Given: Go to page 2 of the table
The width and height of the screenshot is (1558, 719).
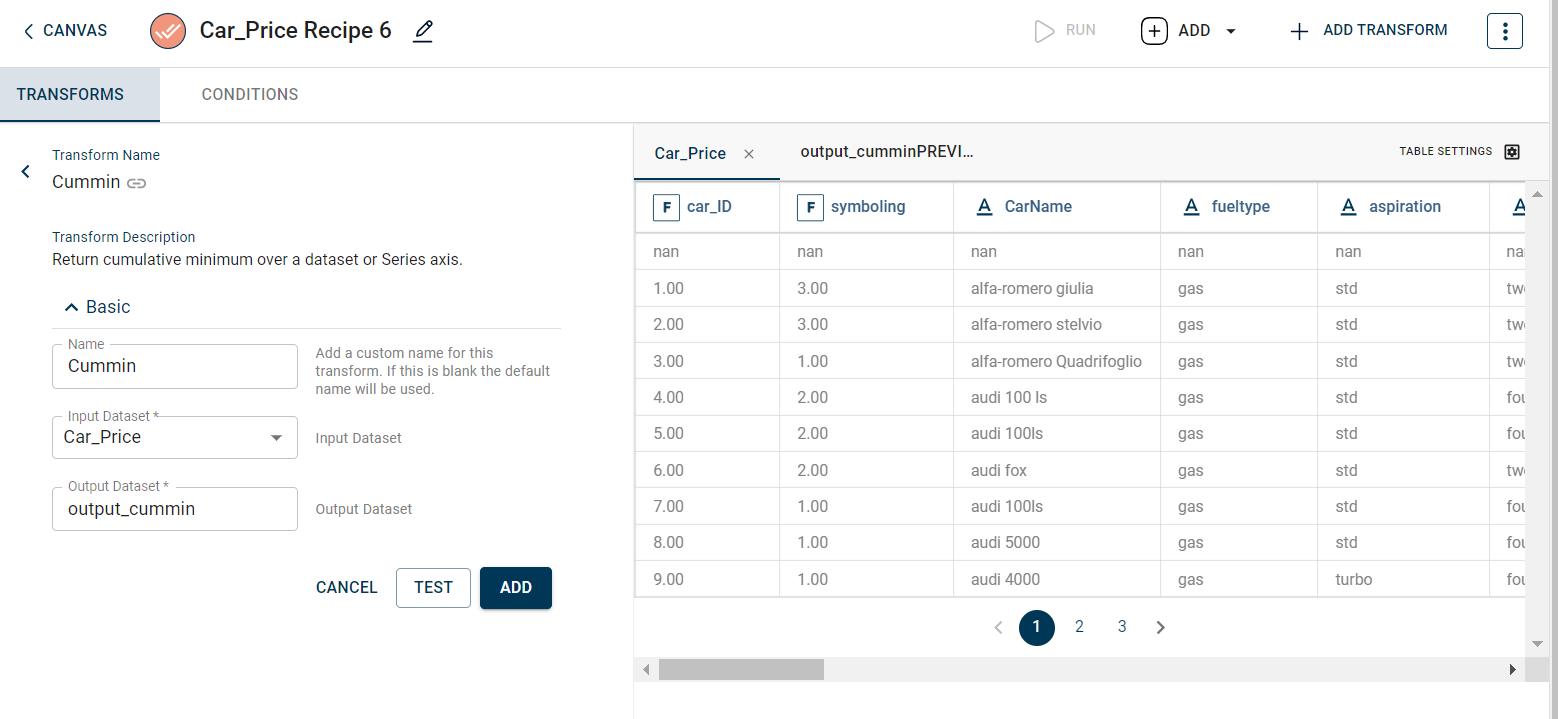Looking at the screenshot, I should 1079,627.
